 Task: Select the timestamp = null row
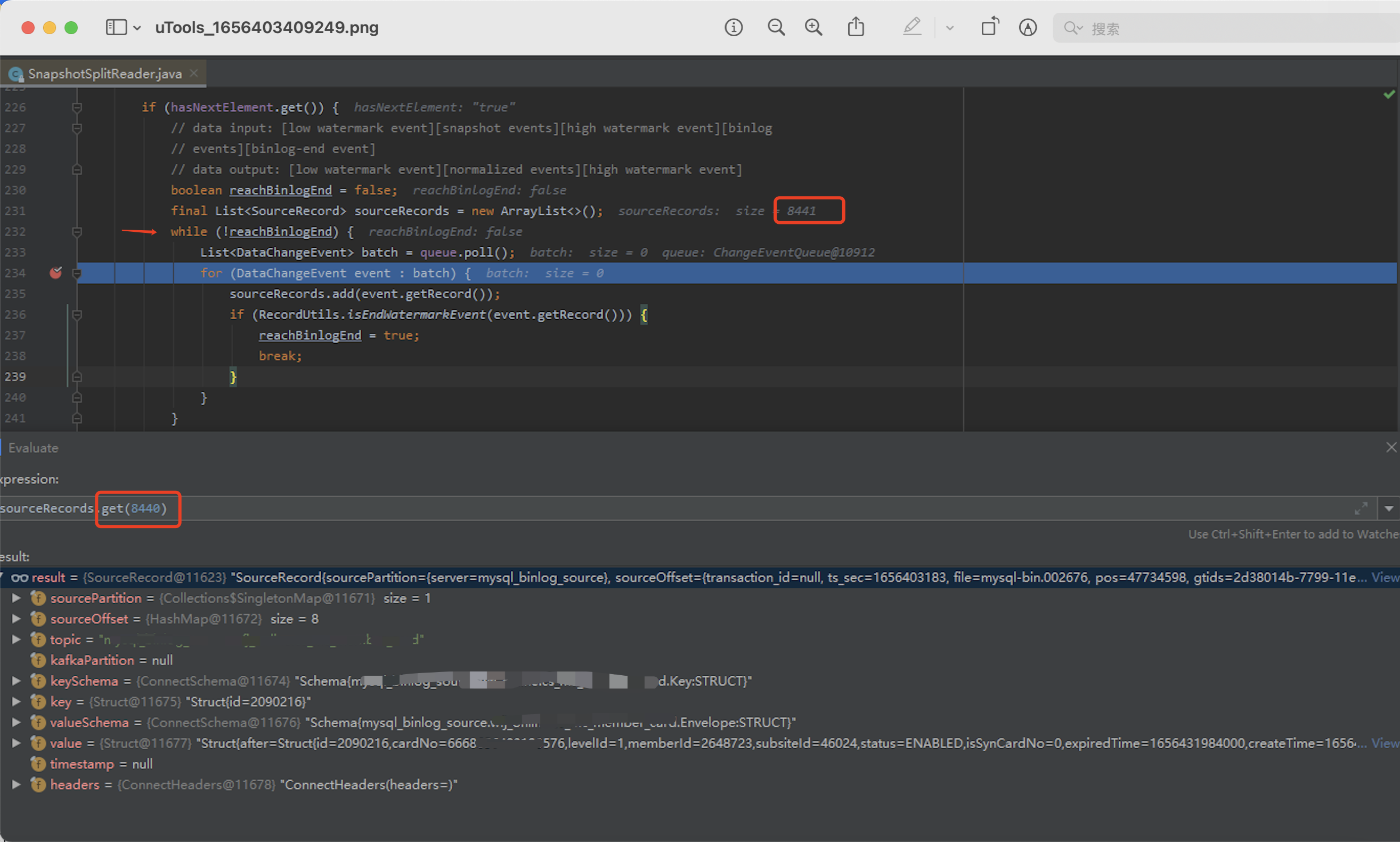[x=699, y=764]
